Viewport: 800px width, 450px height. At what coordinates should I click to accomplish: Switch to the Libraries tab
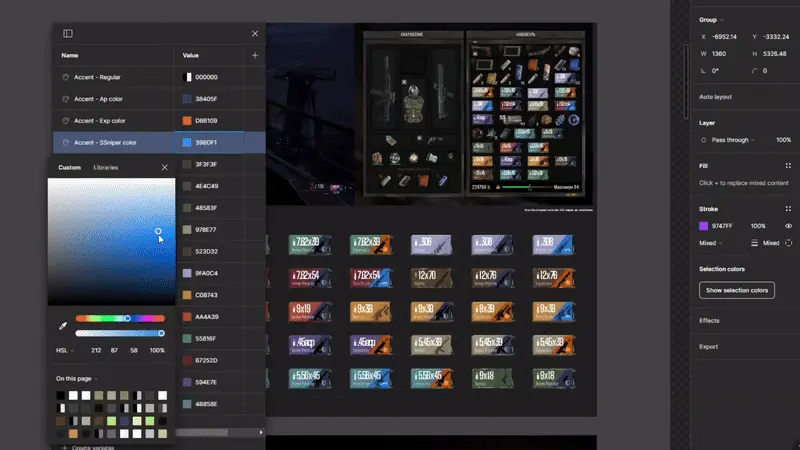click(105, 167)
